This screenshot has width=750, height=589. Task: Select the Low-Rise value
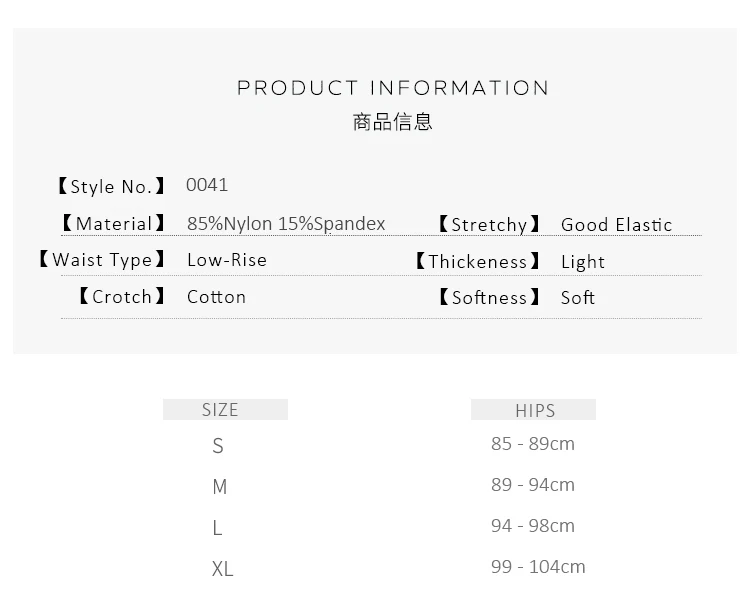coord(227,260)
